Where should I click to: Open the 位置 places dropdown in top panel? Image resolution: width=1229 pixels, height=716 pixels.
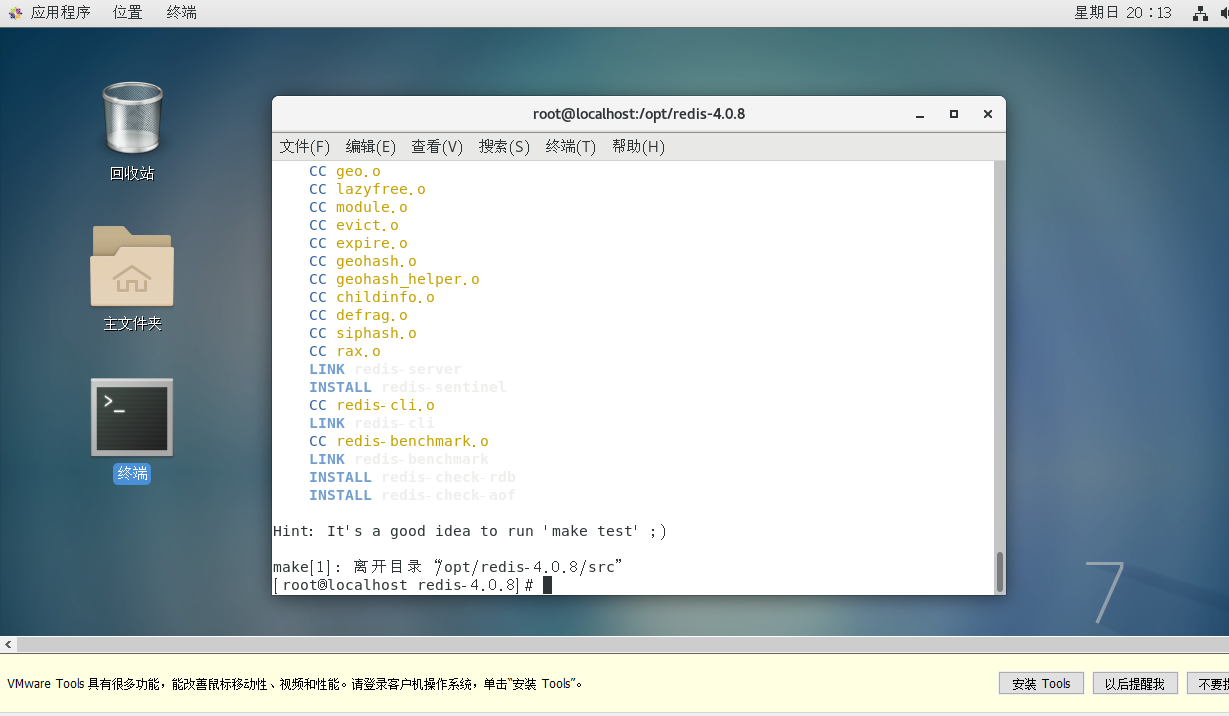127,12
